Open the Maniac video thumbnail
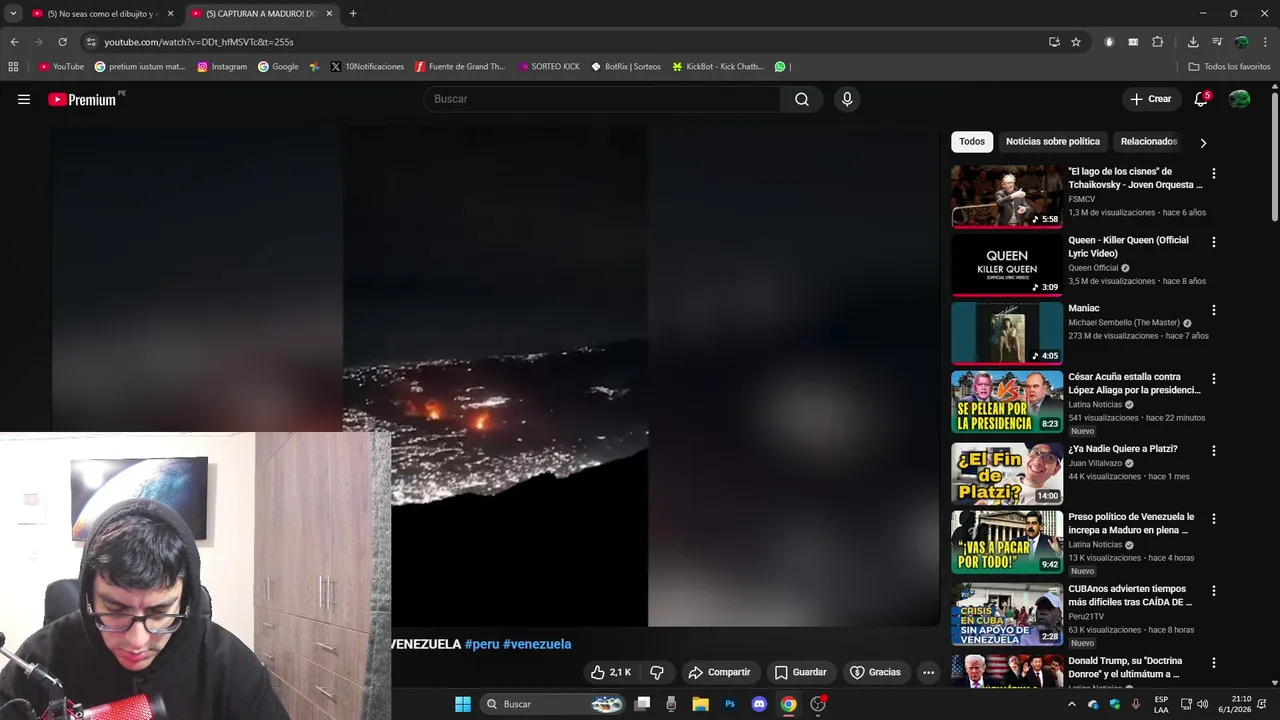Image resolution: width=1280 pixels, height=720 pixels. point(1007,333)
